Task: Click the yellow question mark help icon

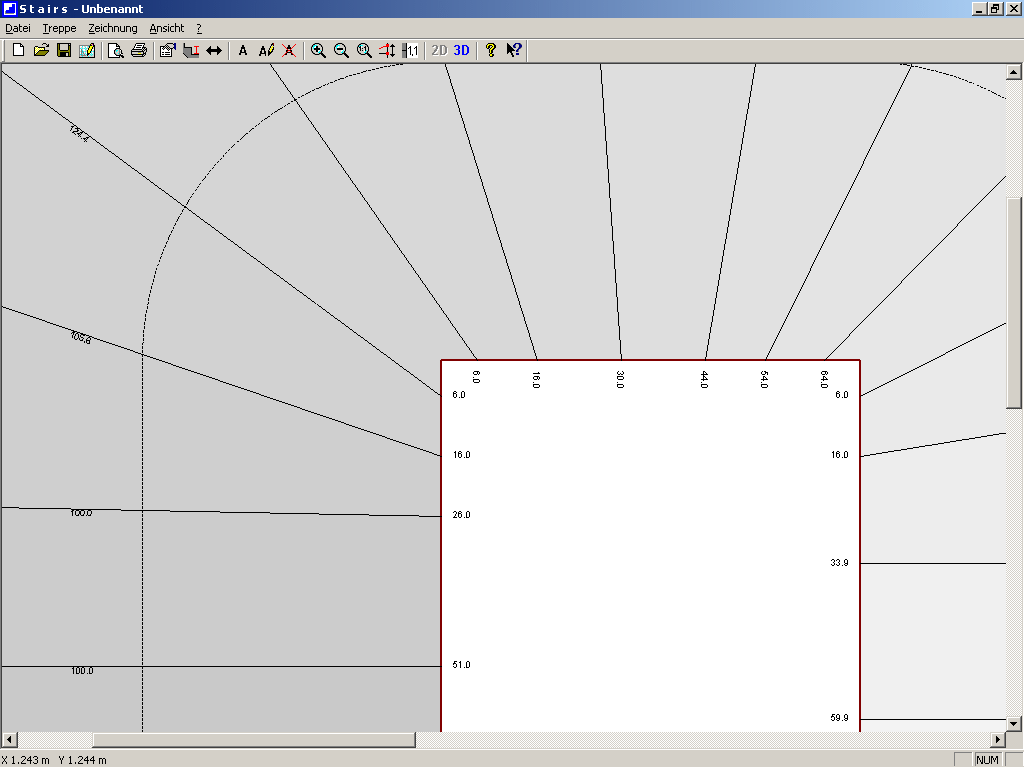Action: click(x=490, y=50)
